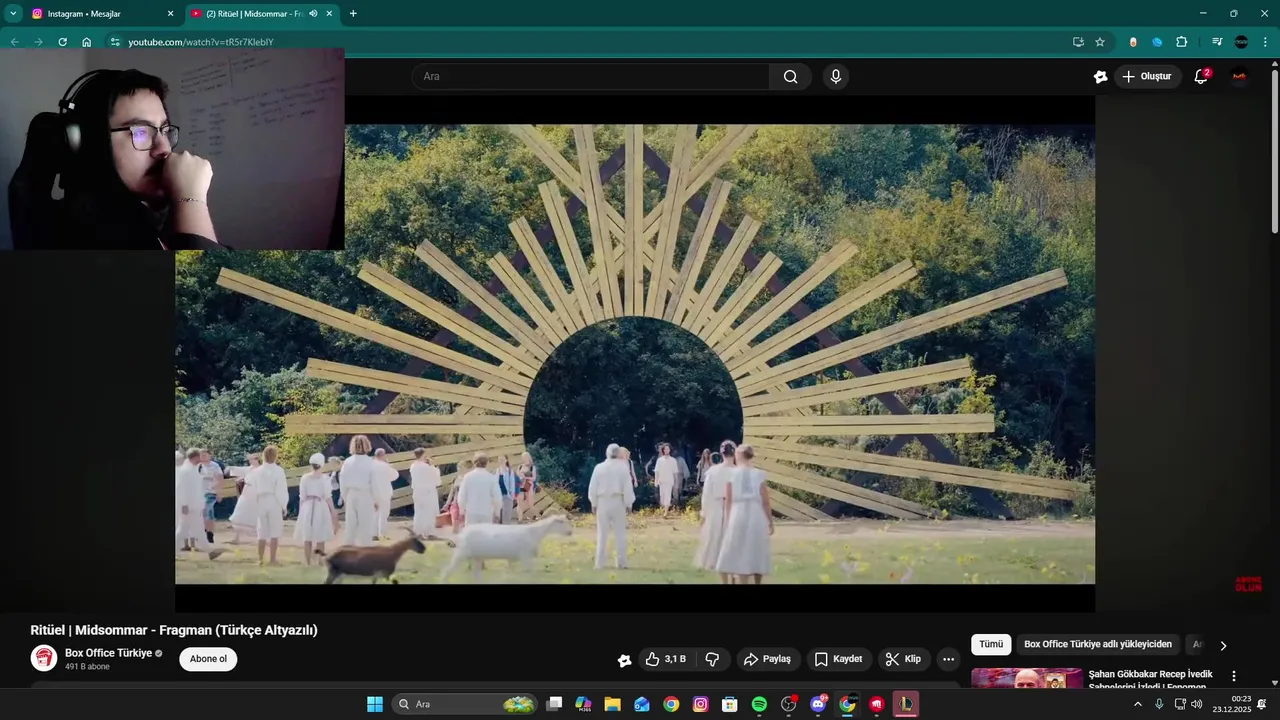Go back in browser history
Image resolution: width=1280 pixels, height=720 pixels.
(14, 42)
